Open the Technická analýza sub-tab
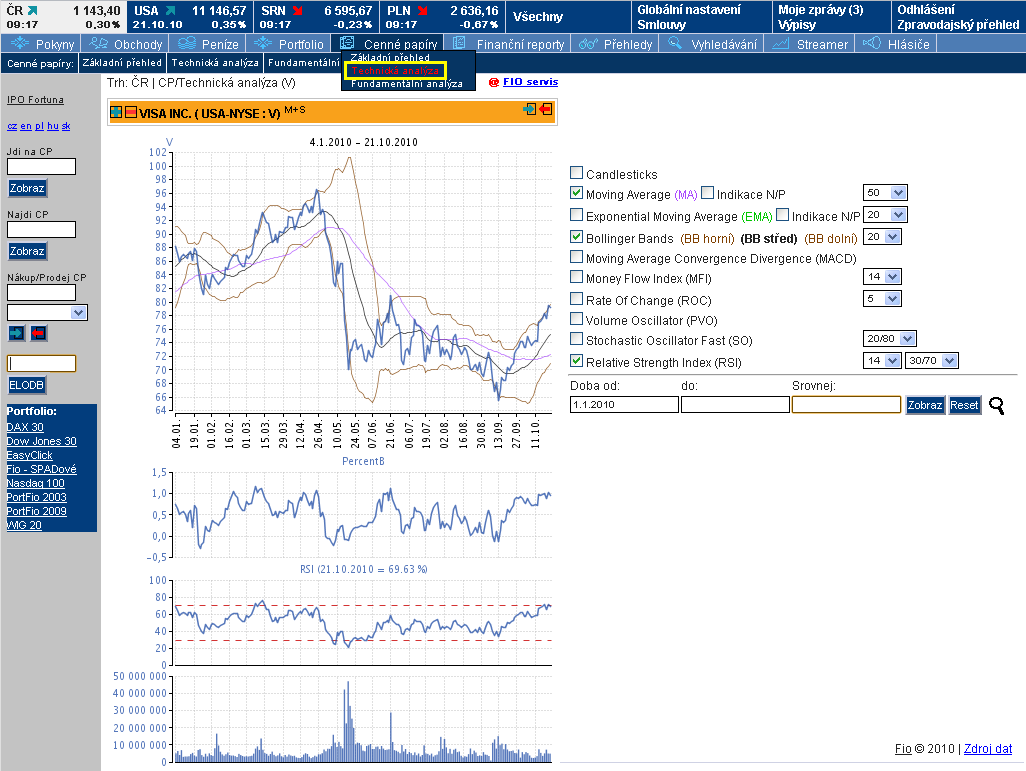Image resolution: width=1026 pixels, height=771 pixels. [x=215, y=63]
